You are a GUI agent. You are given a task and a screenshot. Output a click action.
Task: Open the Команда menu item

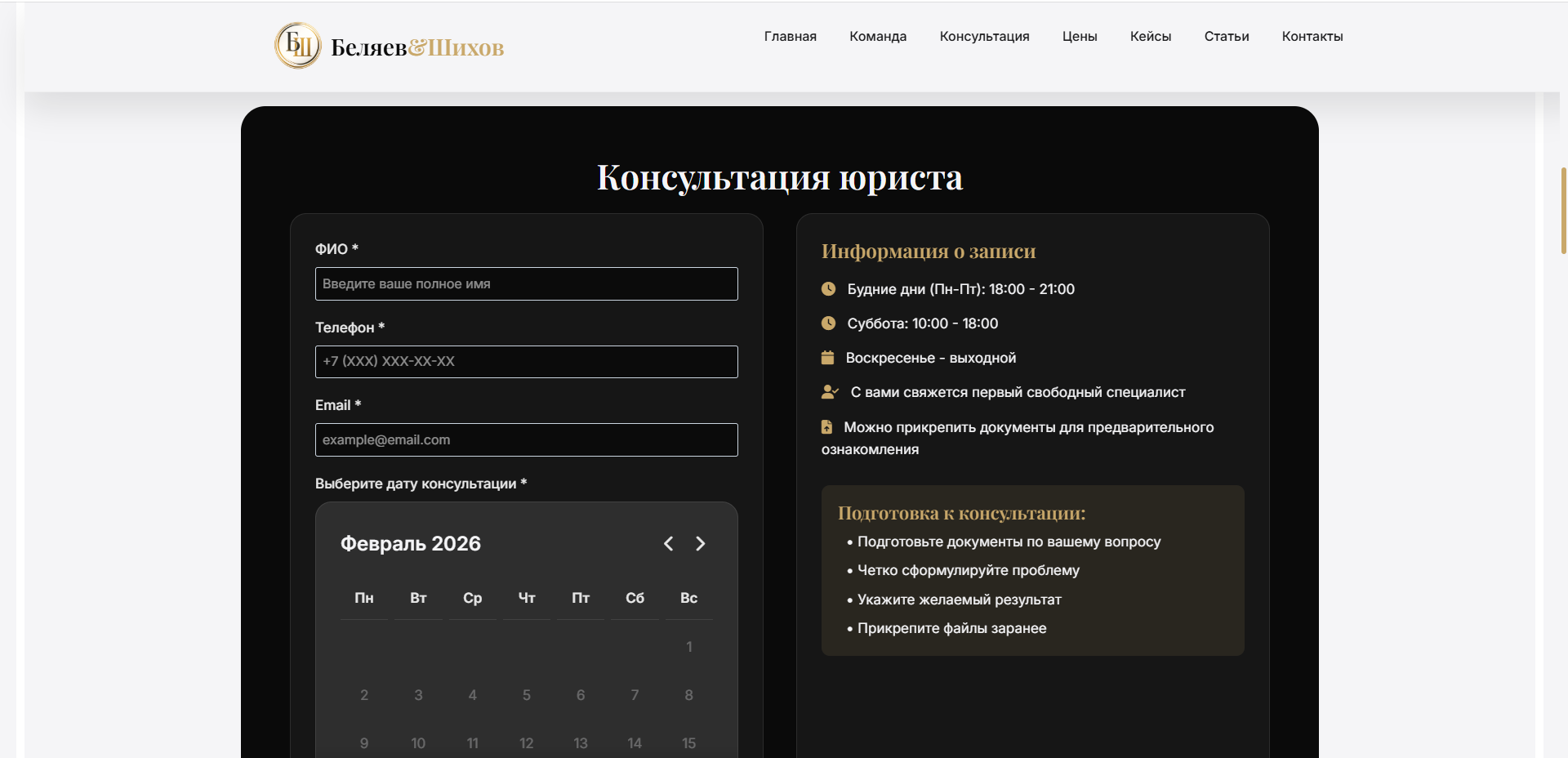878,37
